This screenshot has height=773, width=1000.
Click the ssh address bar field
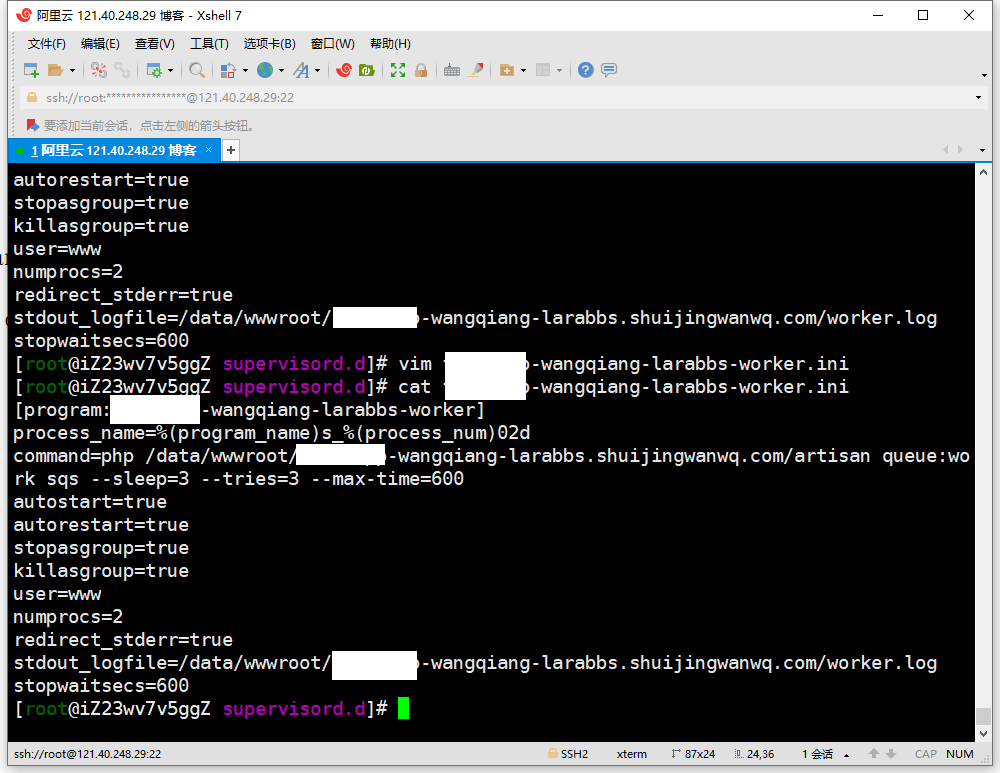click(x=500, y=97)
